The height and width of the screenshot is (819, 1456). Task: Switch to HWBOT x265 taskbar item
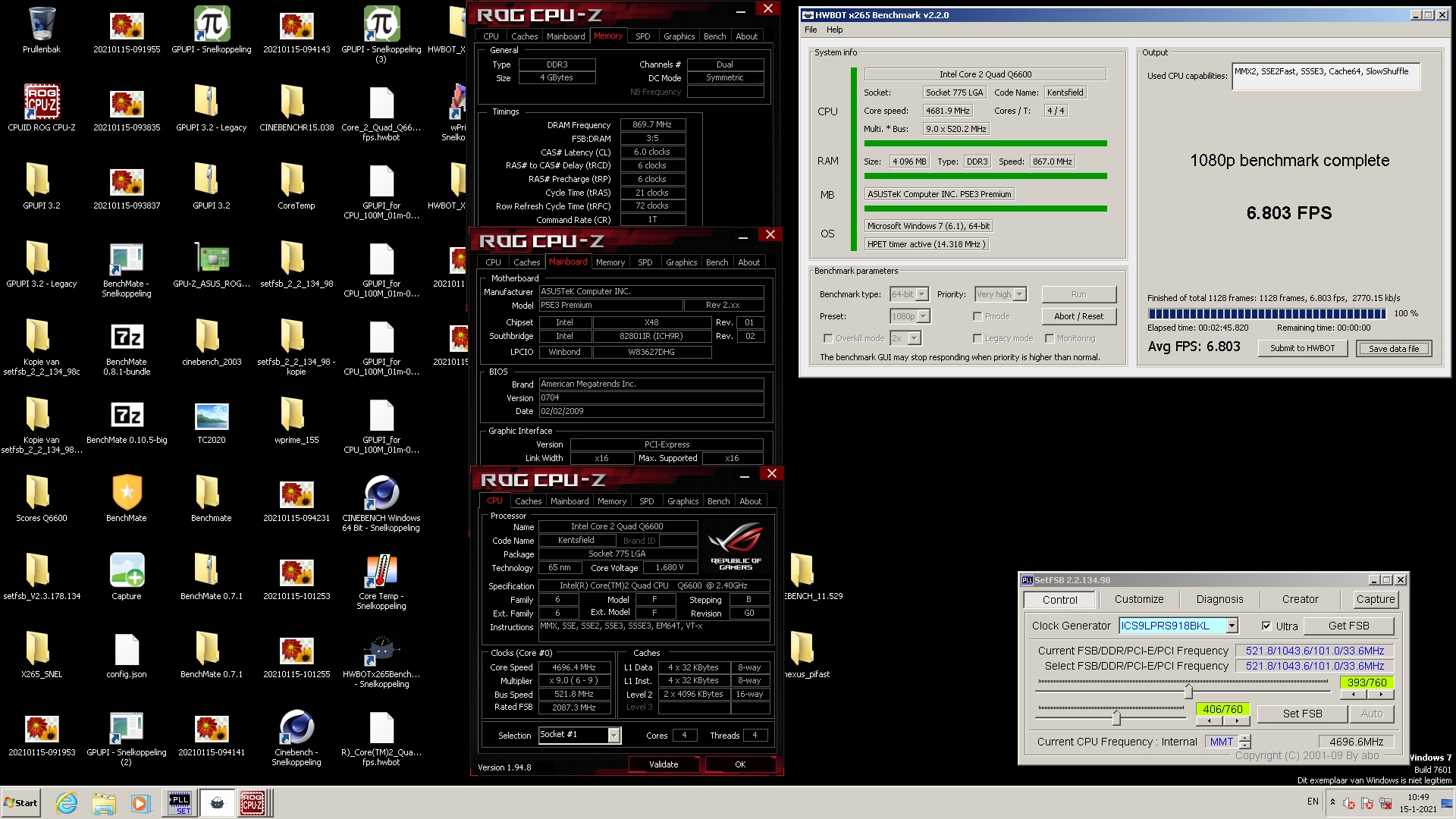[217, 803]
